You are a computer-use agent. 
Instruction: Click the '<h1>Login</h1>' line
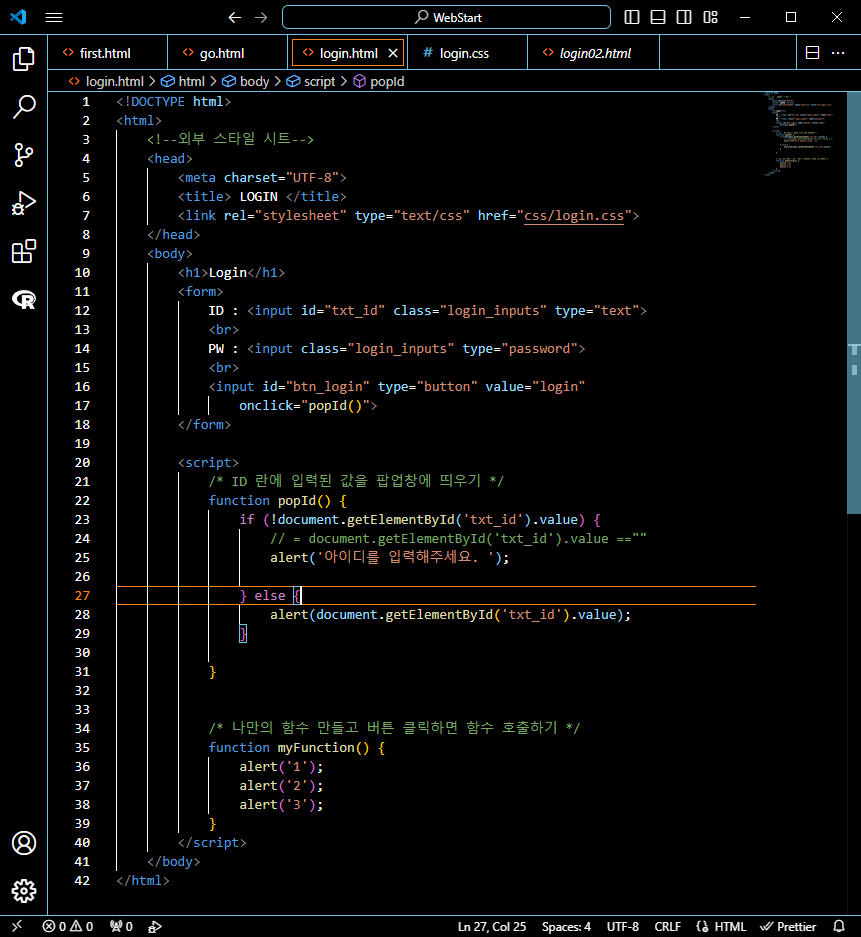[231, 273]
